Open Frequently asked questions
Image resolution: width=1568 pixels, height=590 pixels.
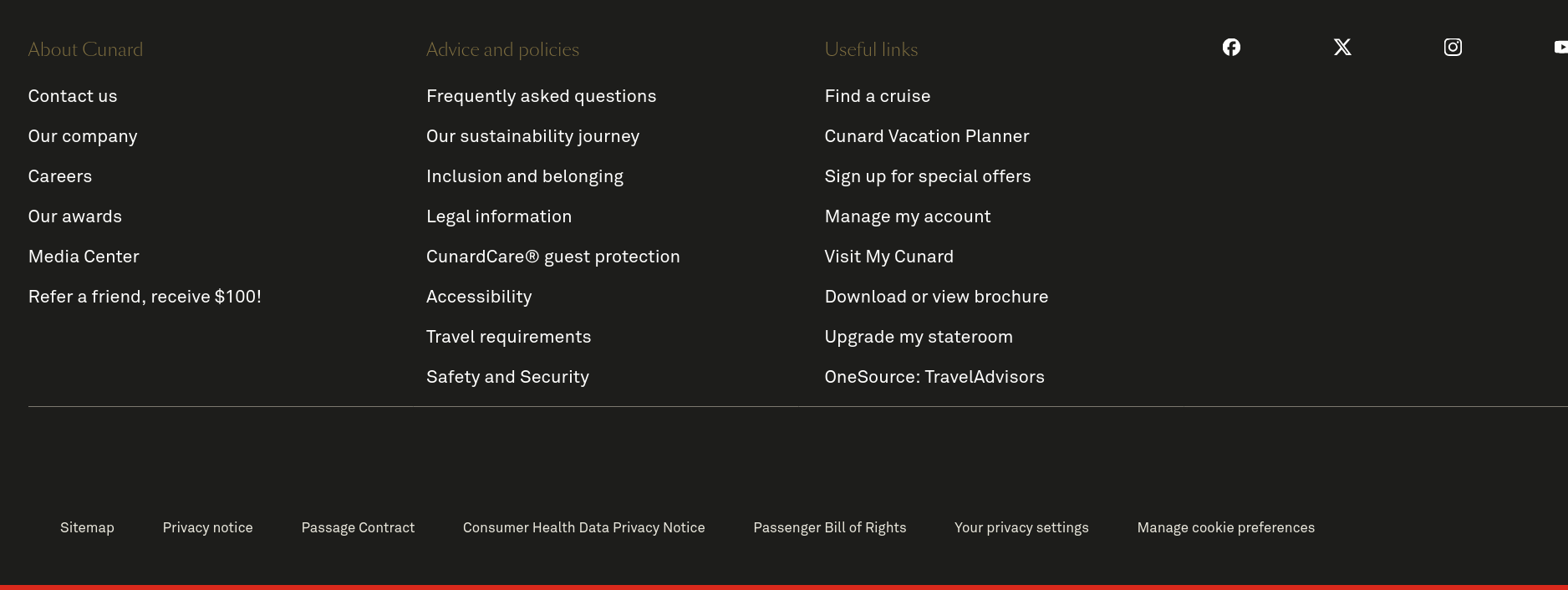click(541, 96)
